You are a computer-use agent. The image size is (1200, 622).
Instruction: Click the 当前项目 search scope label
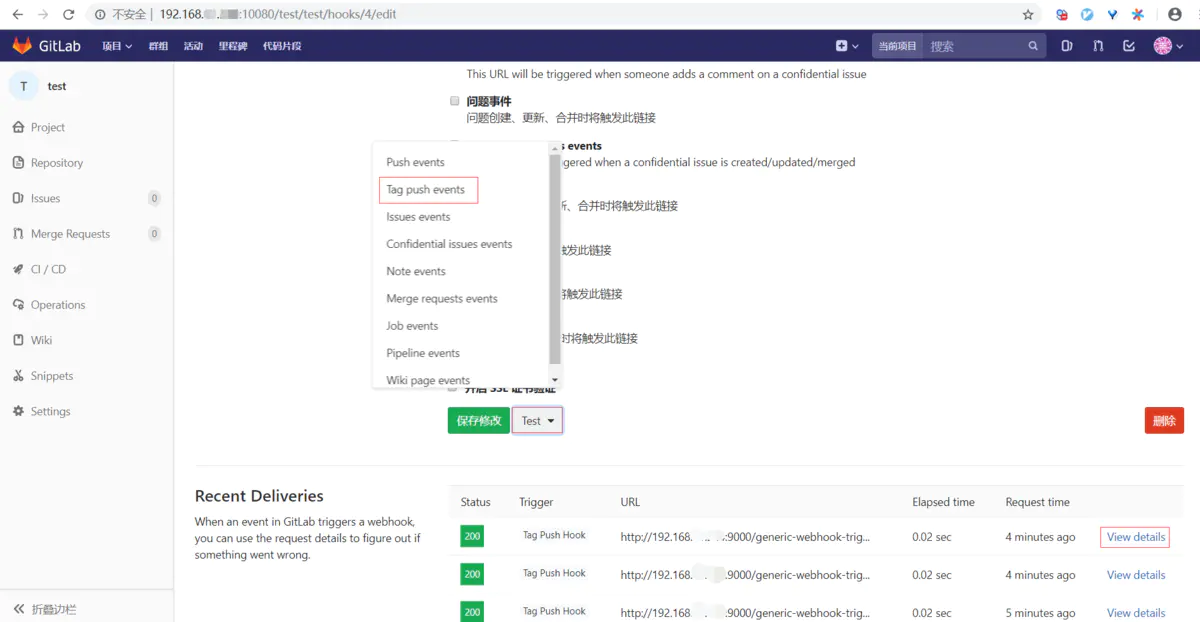tap(897, 46)
